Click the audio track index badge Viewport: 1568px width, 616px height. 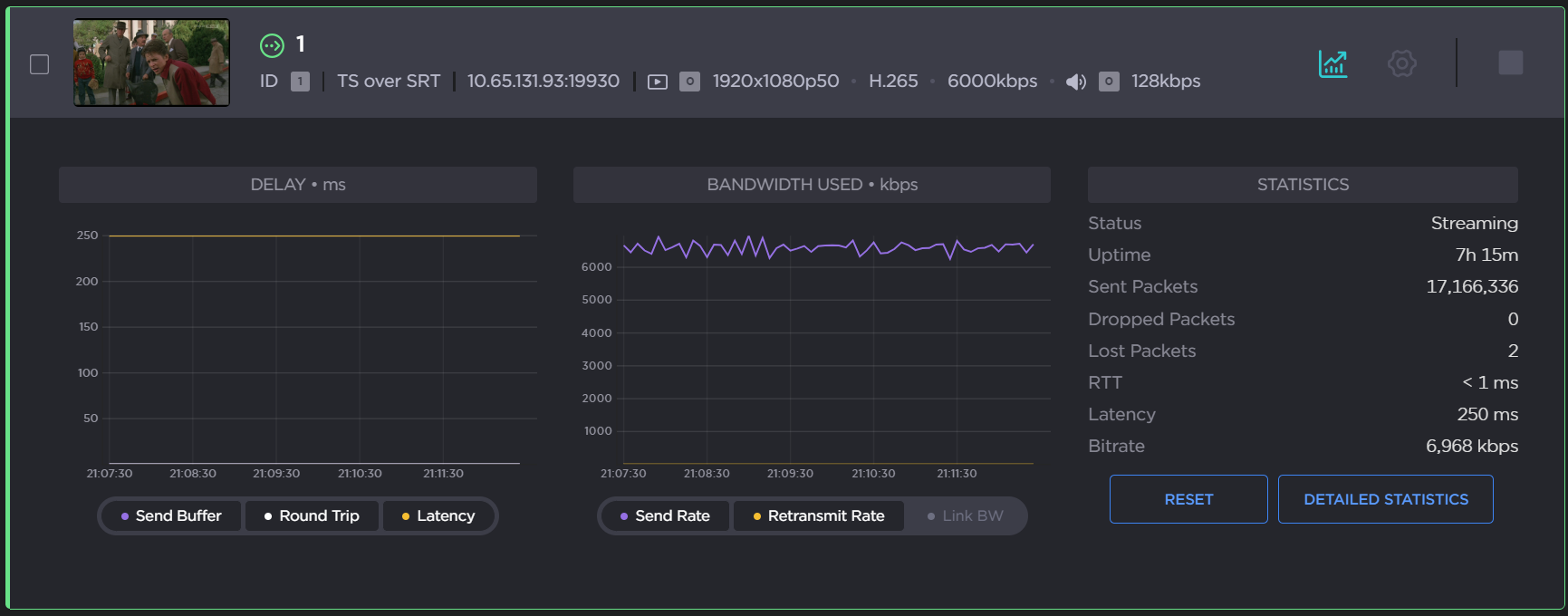coord(1109,82)
